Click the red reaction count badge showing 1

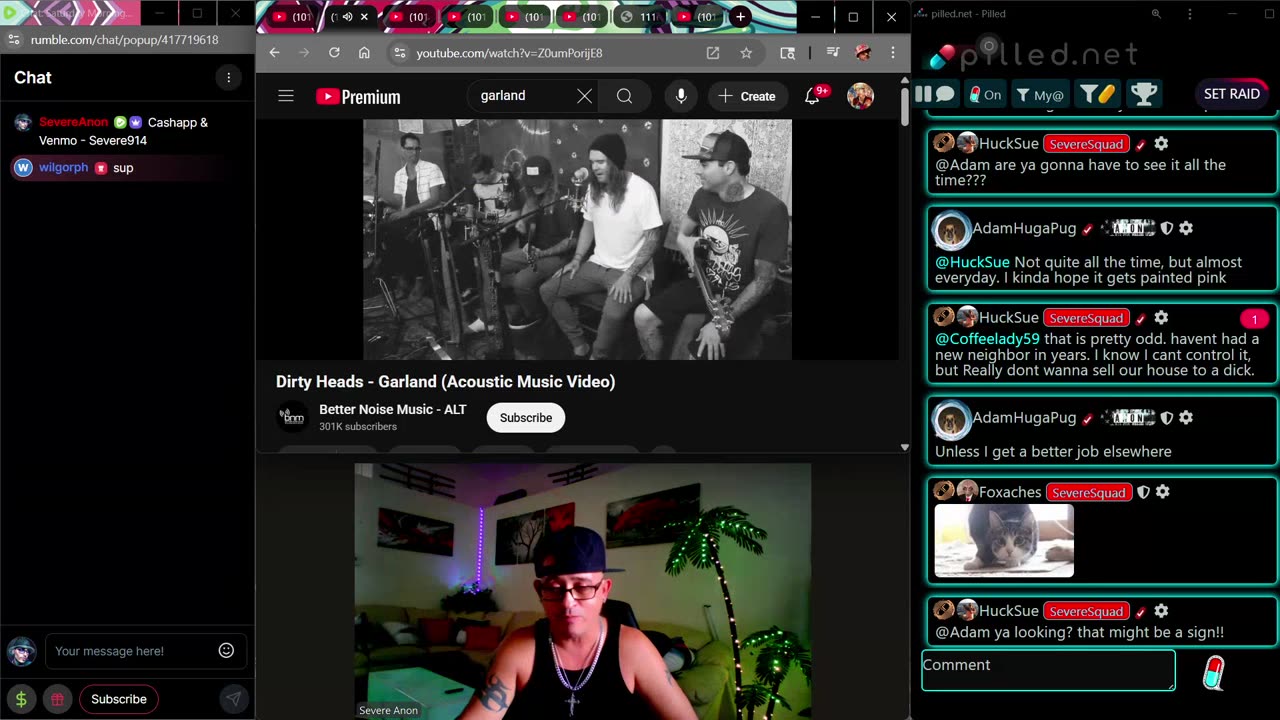tap(1254, 319)
